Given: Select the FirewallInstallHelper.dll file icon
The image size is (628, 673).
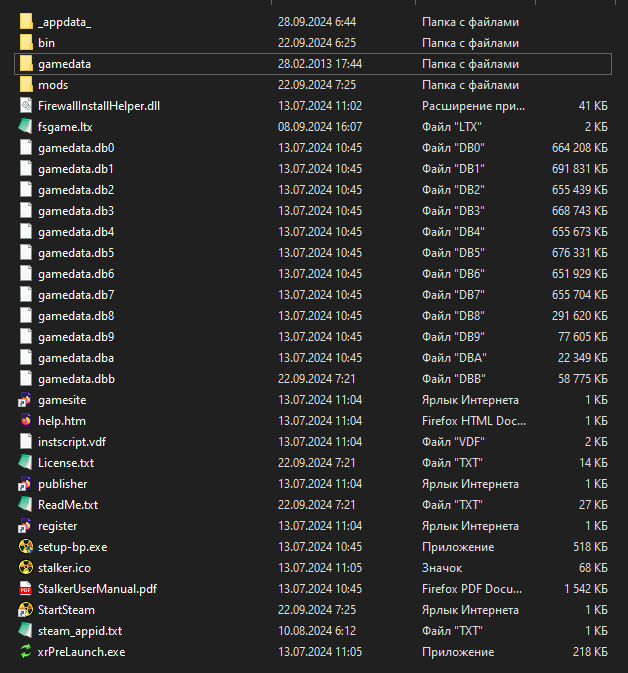Looking at the screenshot, I should pyautogui.click(x=26, y=106).
